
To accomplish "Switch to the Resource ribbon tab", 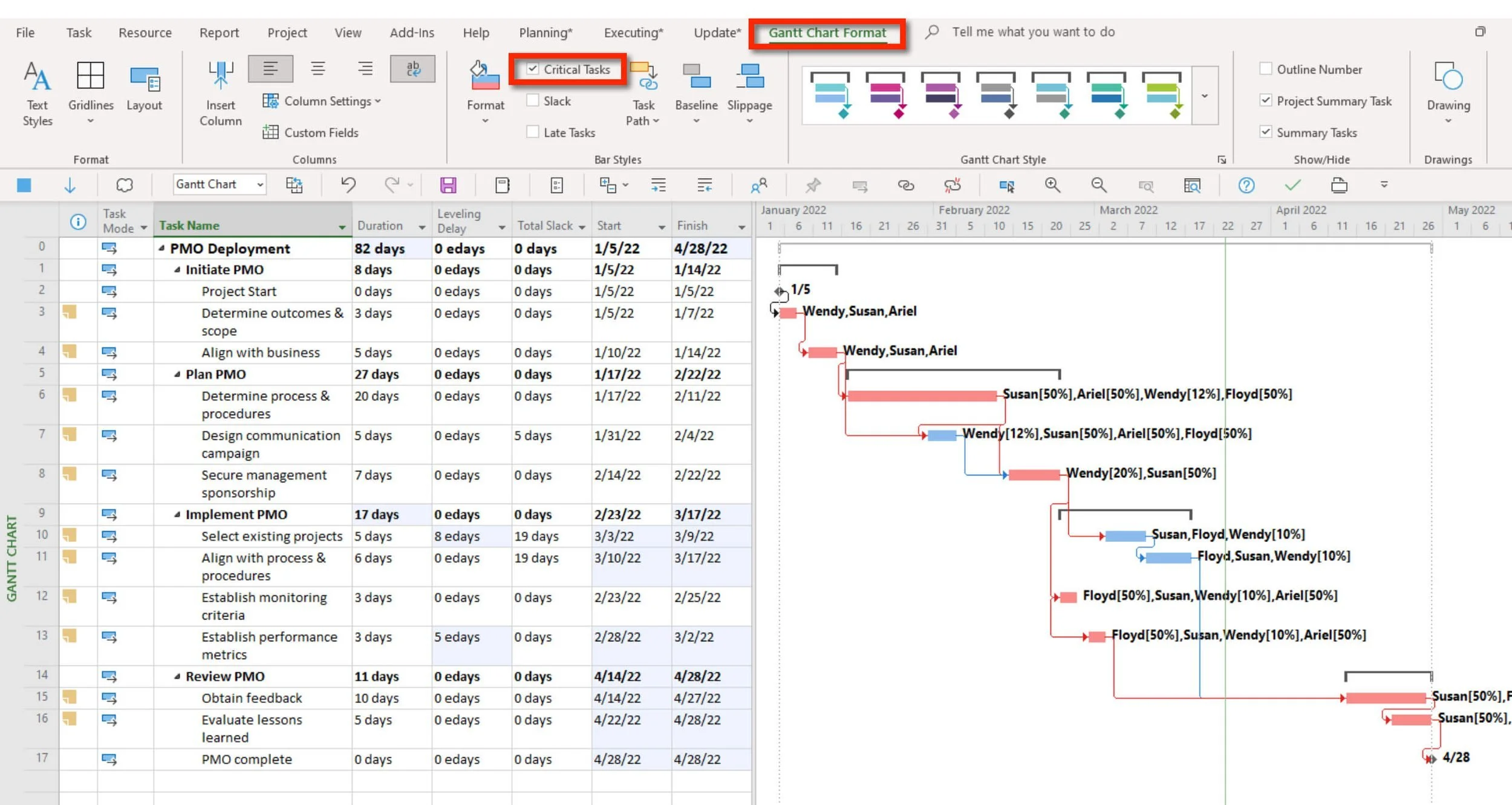I will [145, 33].
